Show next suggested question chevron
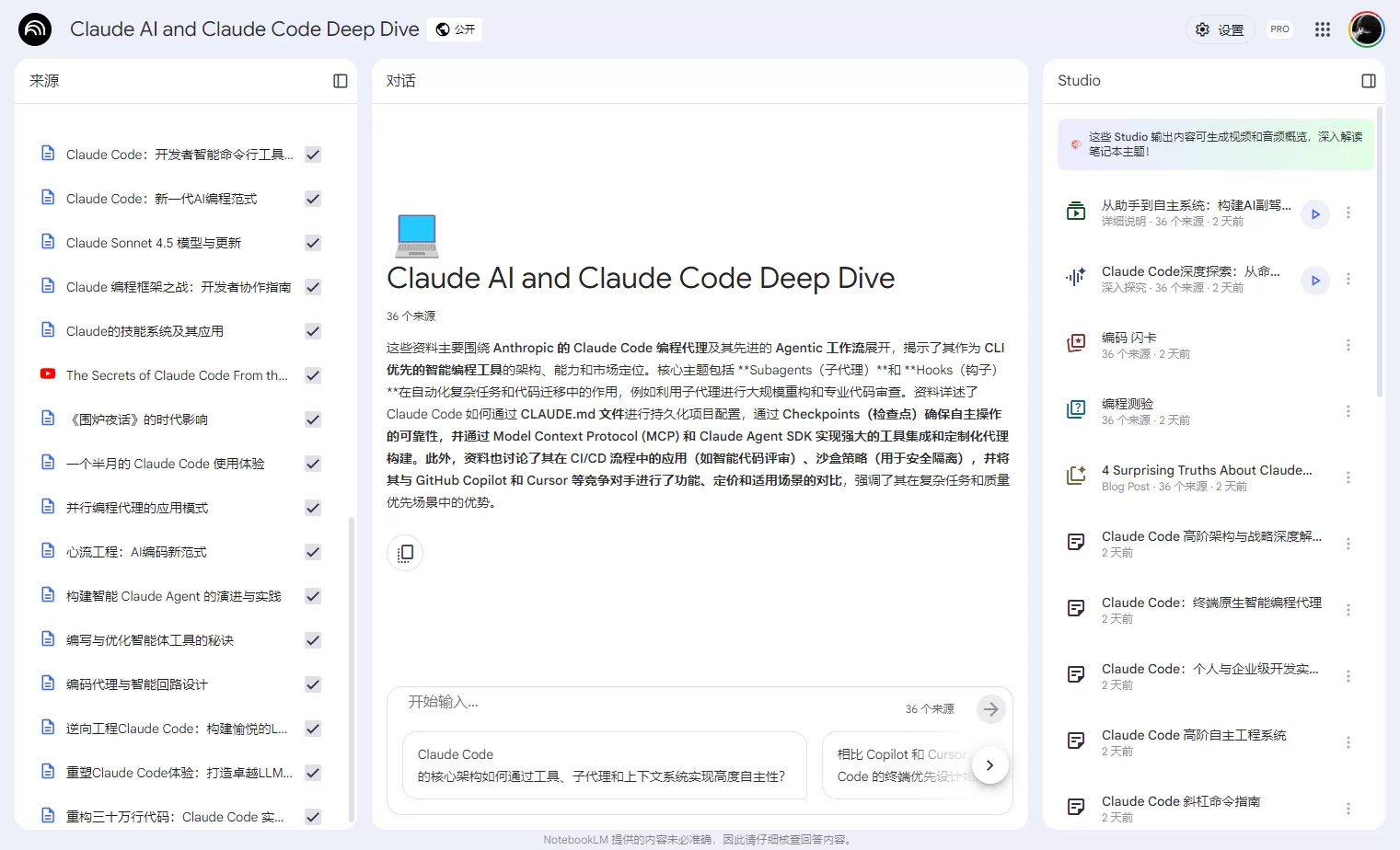1400x850 pixels. (989, 765)
